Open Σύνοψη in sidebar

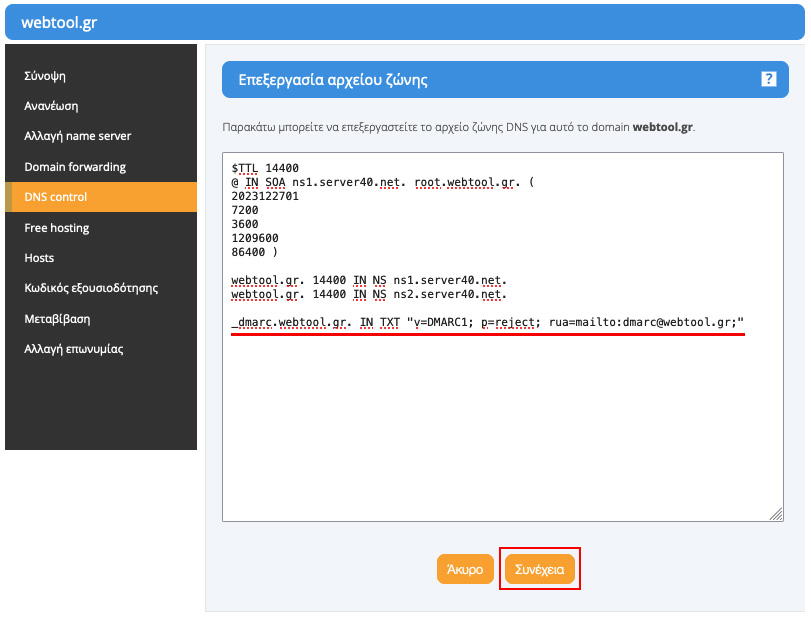45,76
